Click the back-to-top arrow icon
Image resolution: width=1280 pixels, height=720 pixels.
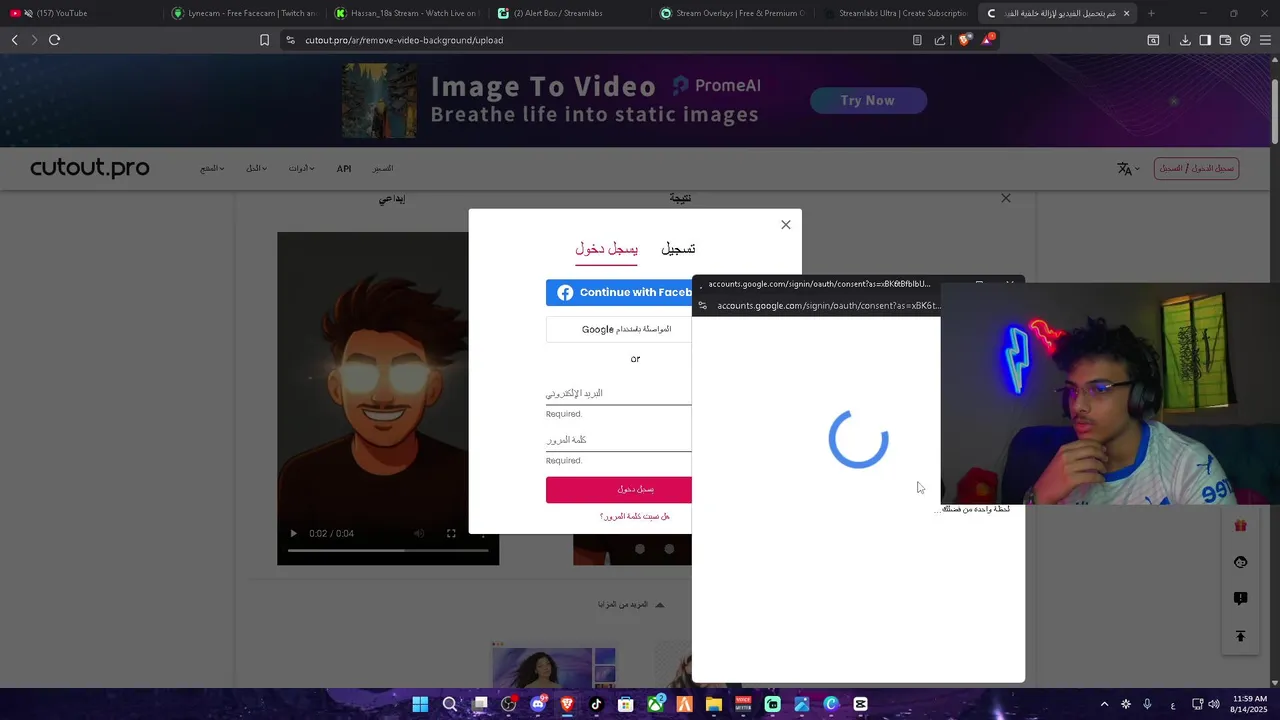(x=1241, y=636)
